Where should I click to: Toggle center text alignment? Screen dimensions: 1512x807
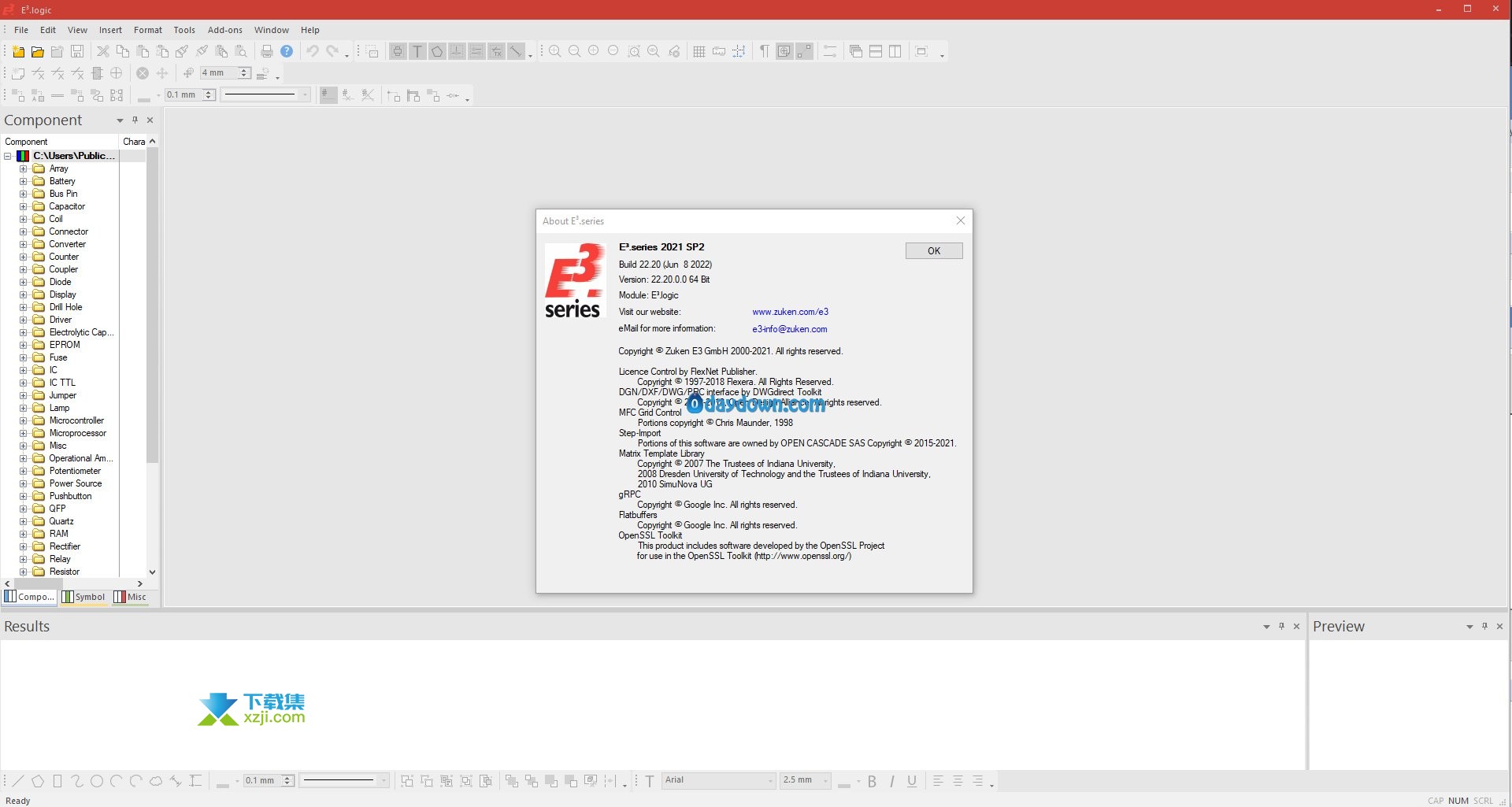tap(958, 781)
